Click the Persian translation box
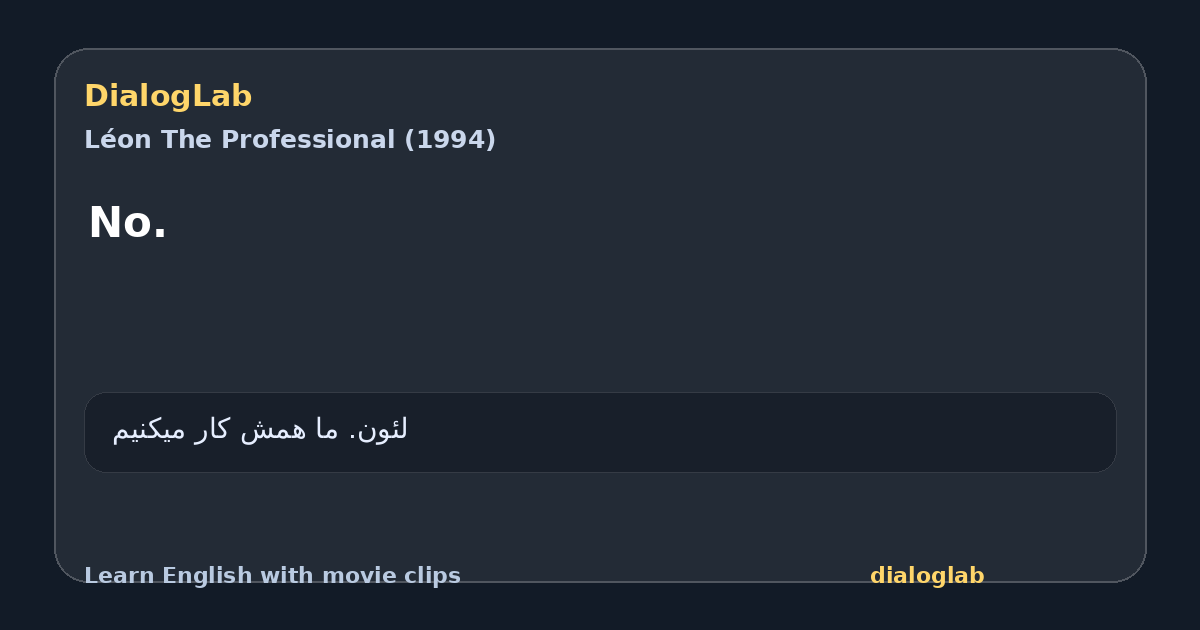The height and width of the screenshot is (630, 1200). pyautogui.click(x=600, y=432)
